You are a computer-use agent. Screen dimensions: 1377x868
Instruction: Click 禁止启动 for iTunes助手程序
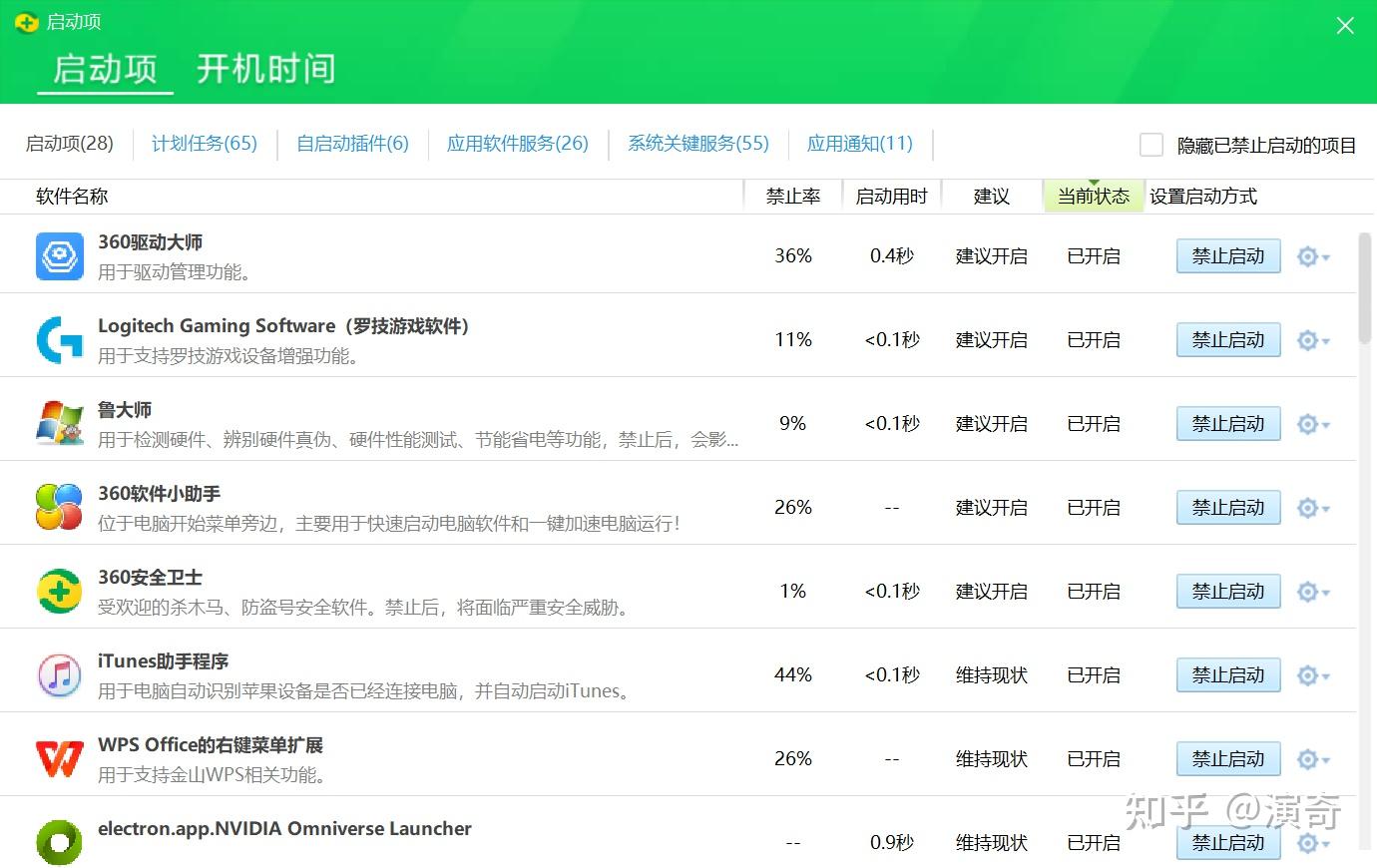(x=1228, y=675)
